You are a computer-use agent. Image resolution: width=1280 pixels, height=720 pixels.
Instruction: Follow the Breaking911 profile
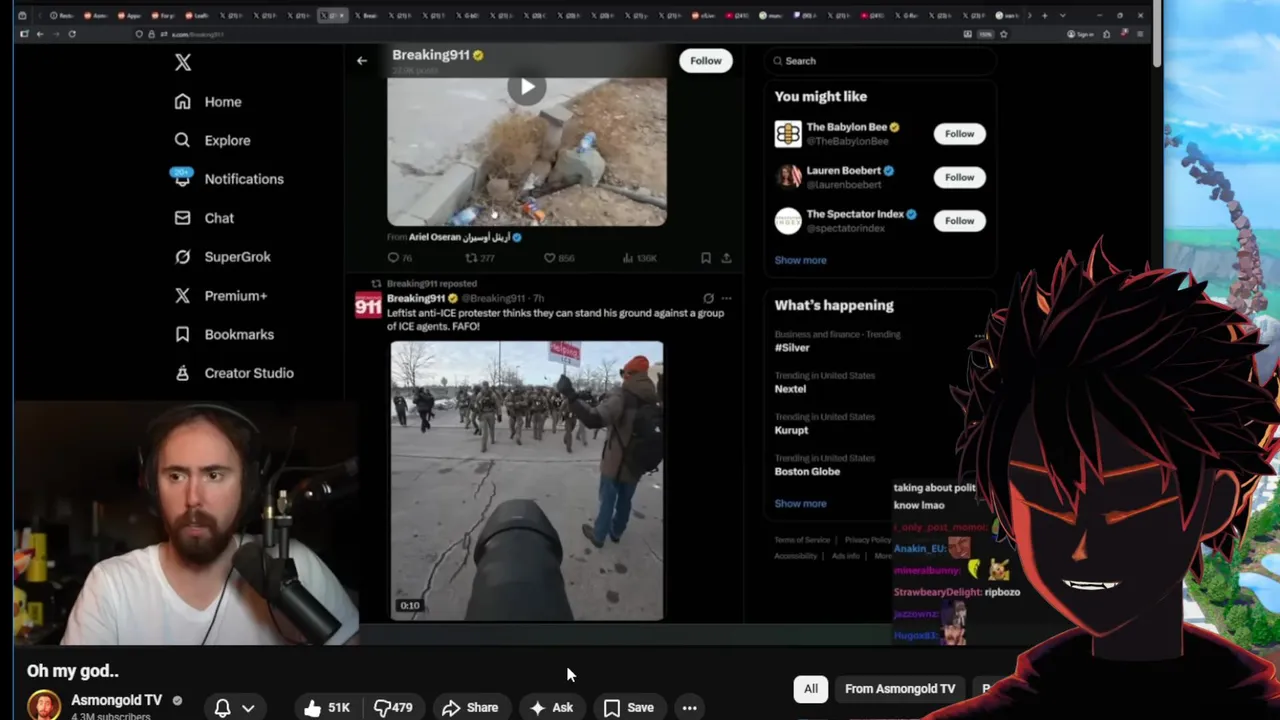tap(705, 61)
